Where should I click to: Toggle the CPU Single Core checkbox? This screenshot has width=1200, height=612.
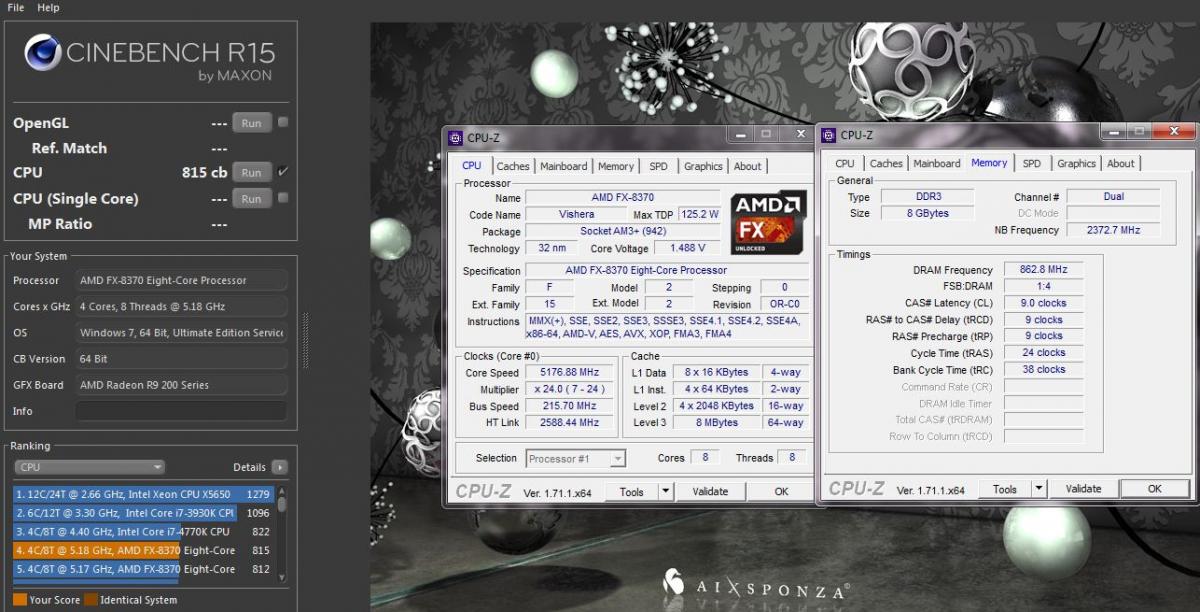[283, 198]
